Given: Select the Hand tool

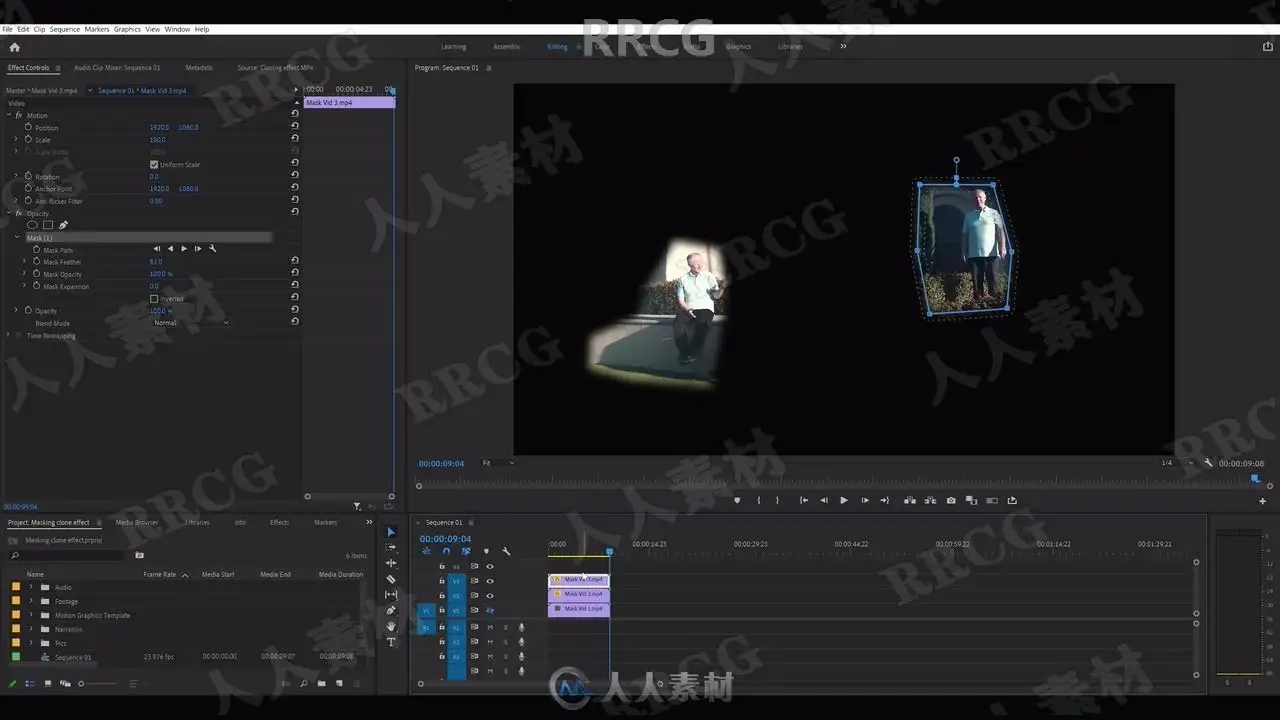Looking at the screenshot, I should [391, 626].
